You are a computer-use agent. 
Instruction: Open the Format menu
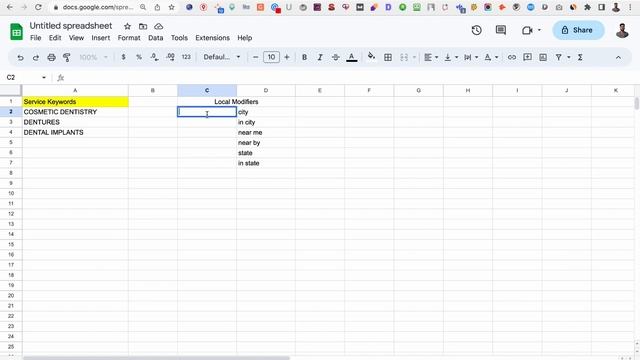(x=129, y=38)
